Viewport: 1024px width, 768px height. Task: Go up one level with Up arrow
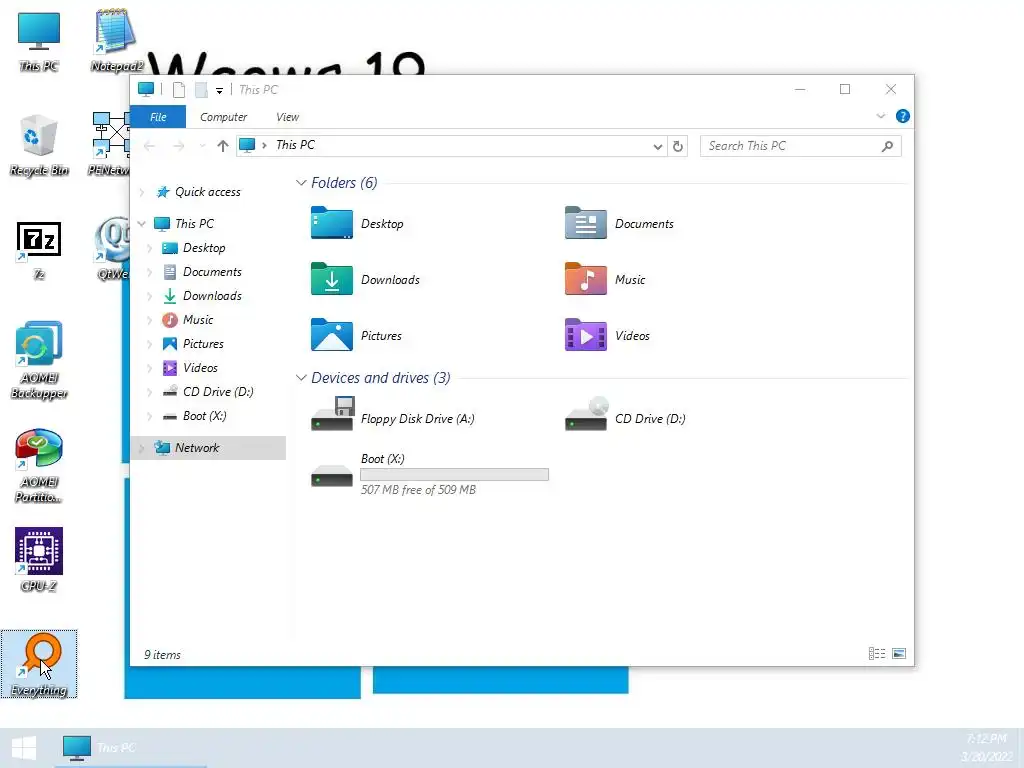click(x=223, y=146)
